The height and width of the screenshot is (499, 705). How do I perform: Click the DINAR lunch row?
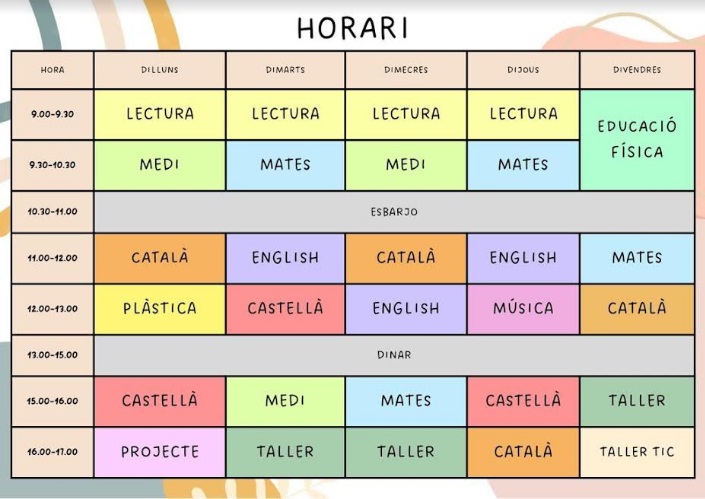pos(394,355)
